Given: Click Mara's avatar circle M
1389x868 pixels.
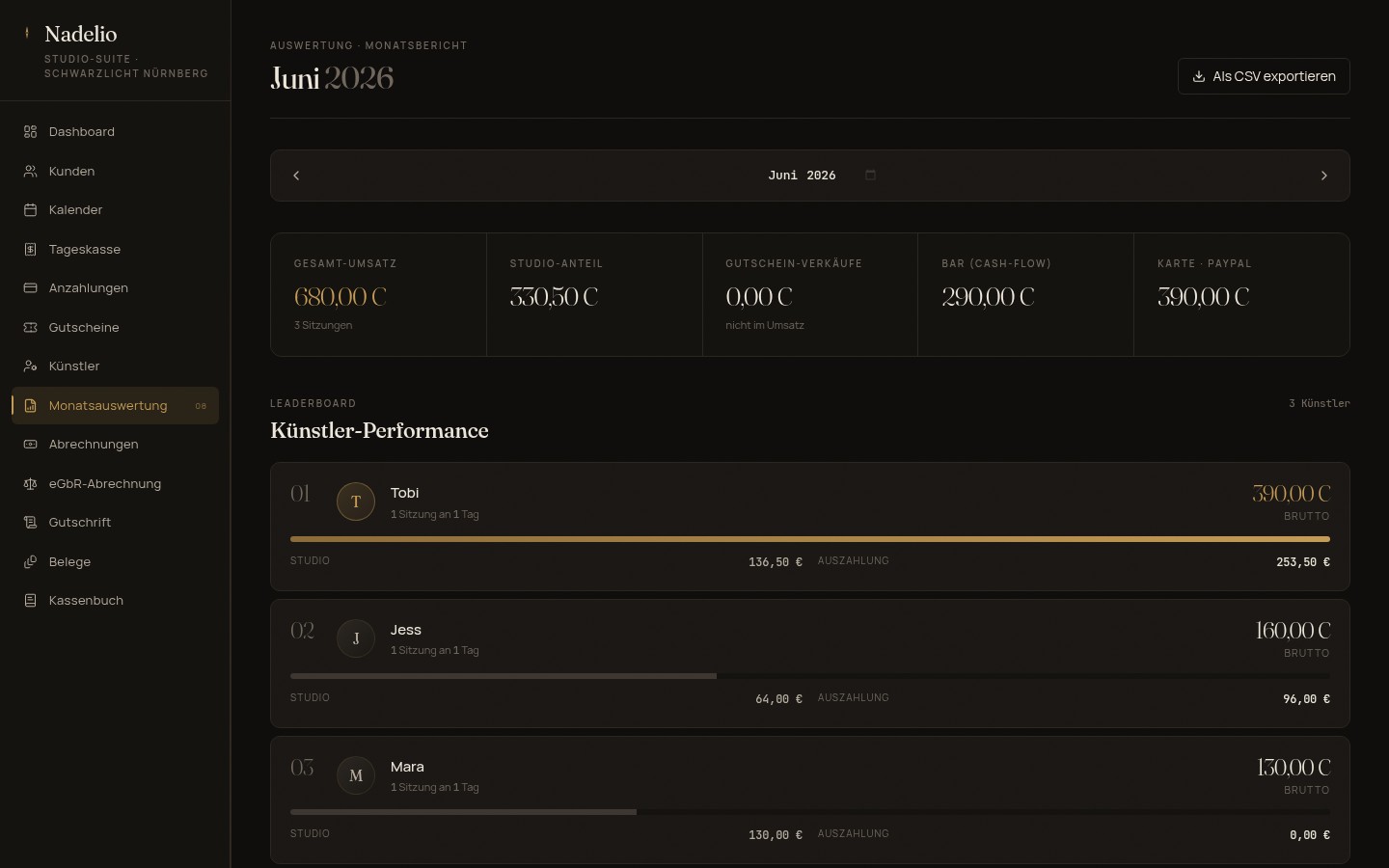Looking at the screenshot, I should coord(356,775).
